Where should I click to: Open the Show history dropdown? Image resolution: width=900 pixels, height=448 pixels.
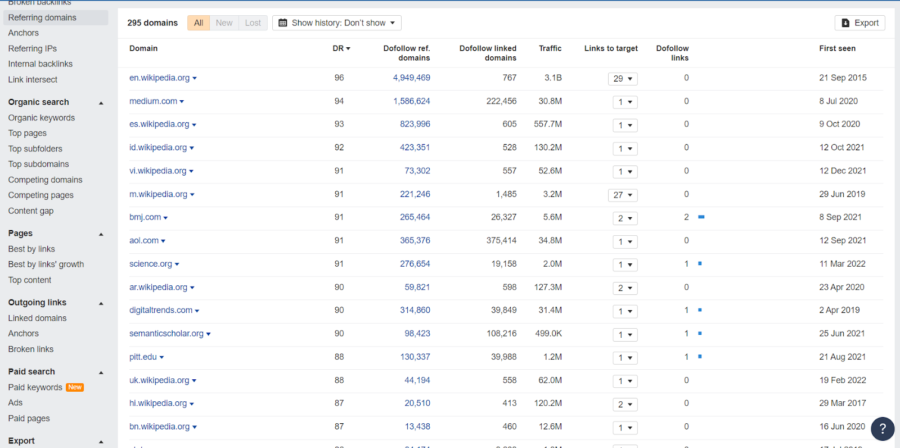[x=337, y=23]
